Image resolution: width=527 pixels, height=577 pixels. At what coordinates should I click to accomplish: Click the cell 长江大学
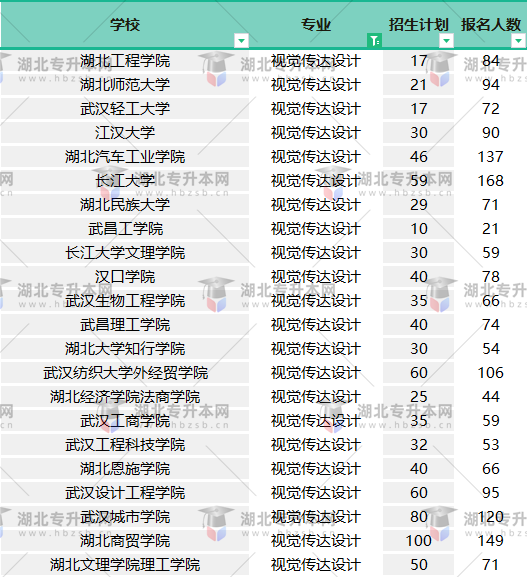[x=125, y=181]
